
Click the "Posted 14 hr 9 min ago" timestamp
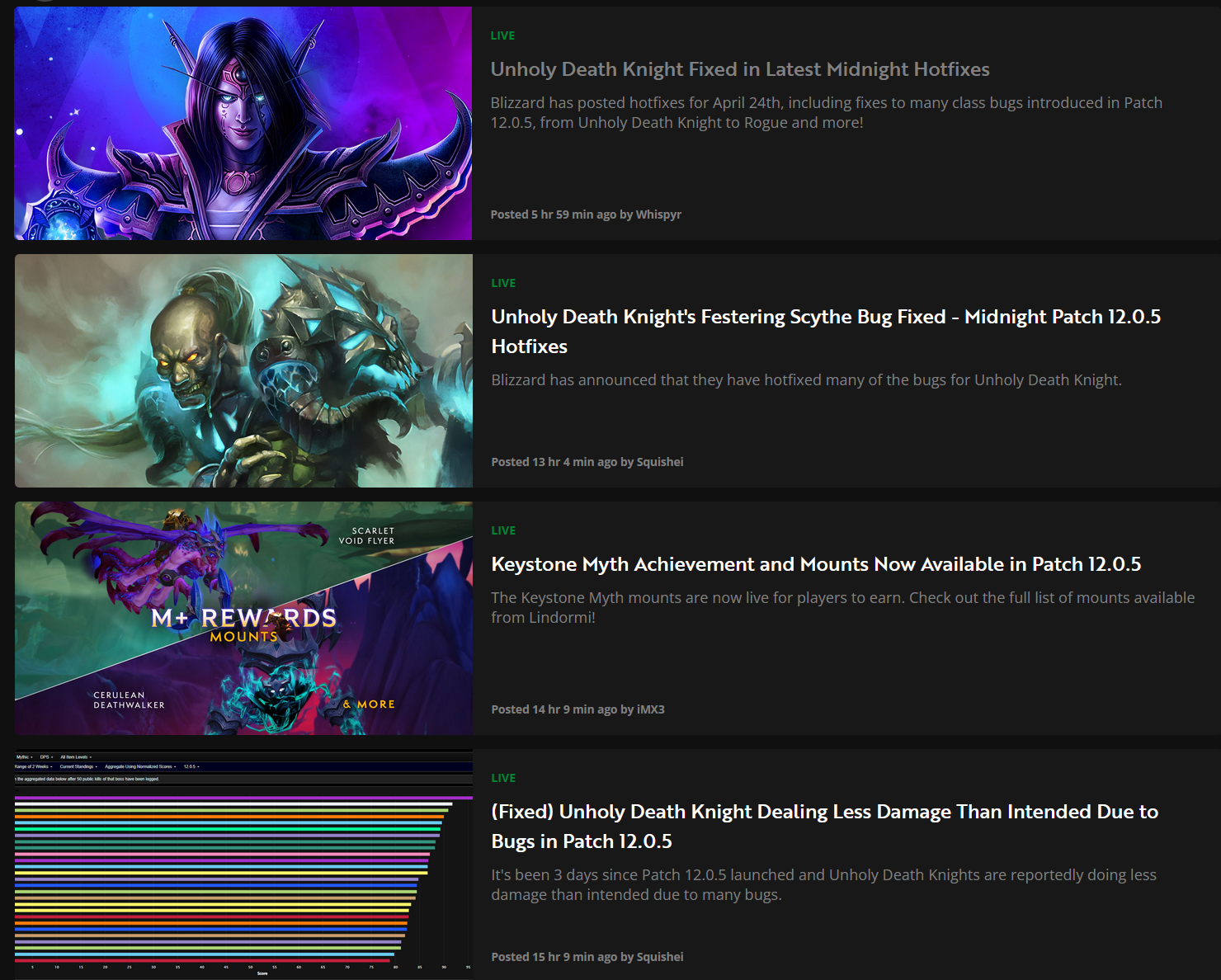point(554,709)
